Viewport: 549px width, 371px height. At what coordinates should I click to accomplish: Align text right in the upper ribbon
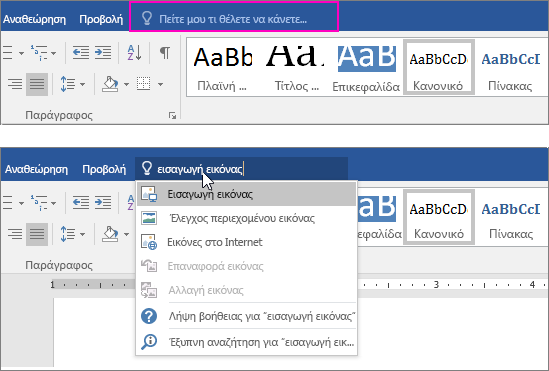pyautogui.click(x=15, y=84)
